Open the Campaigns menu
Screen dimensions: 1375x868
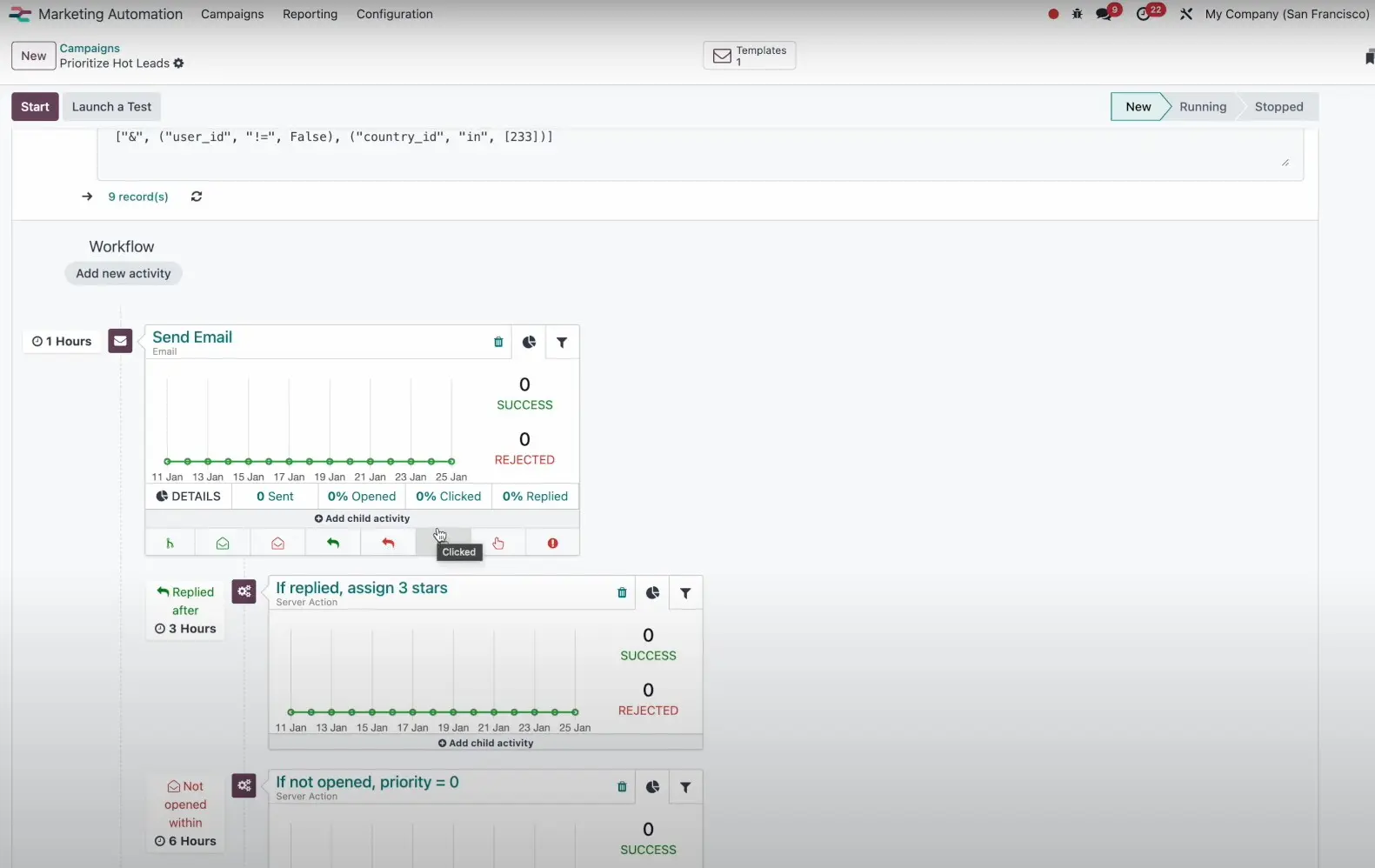(x=232, y=14)
